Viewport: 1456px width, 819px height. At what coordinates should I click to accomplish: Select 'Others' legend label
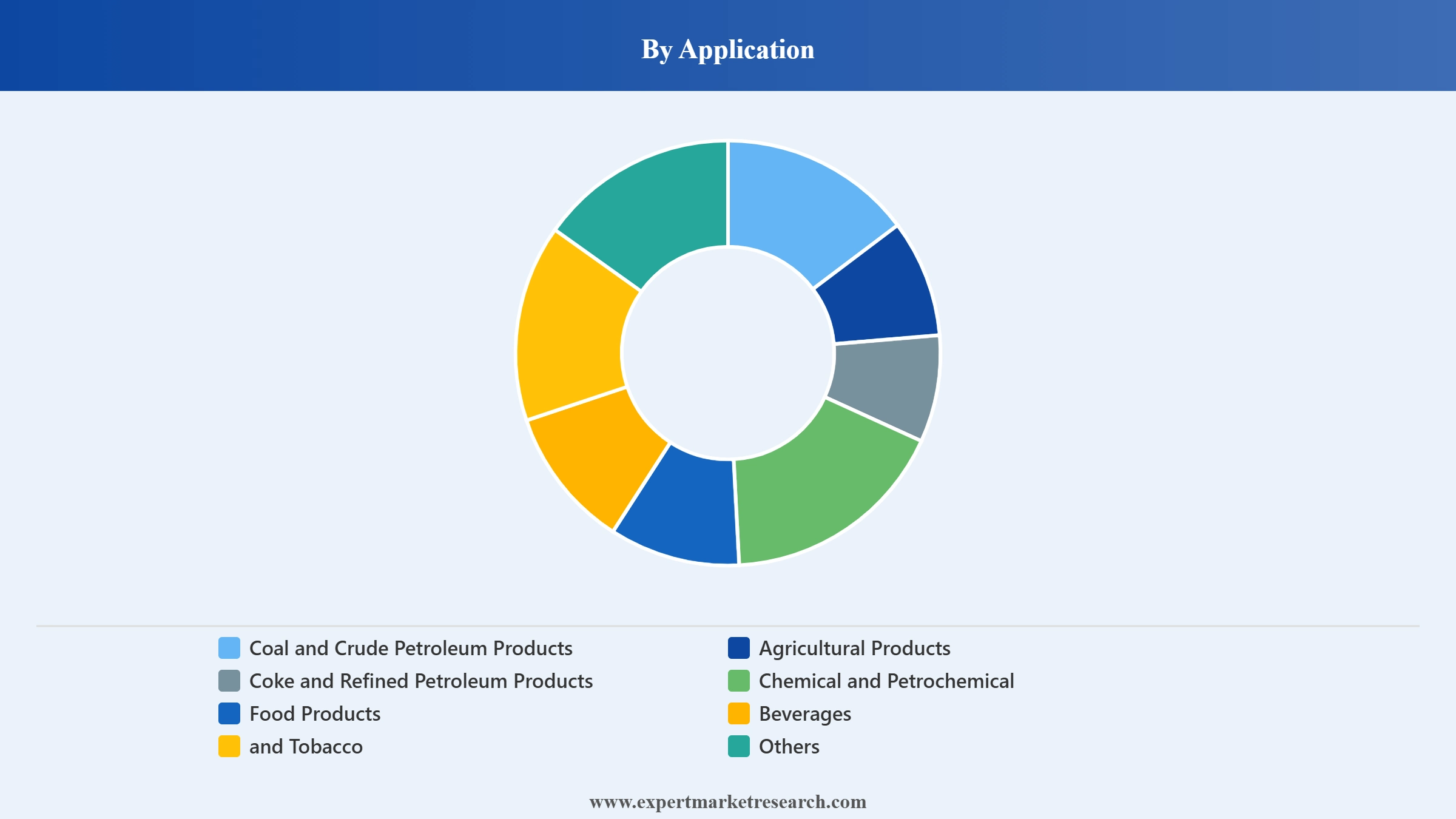pos(789,747)
